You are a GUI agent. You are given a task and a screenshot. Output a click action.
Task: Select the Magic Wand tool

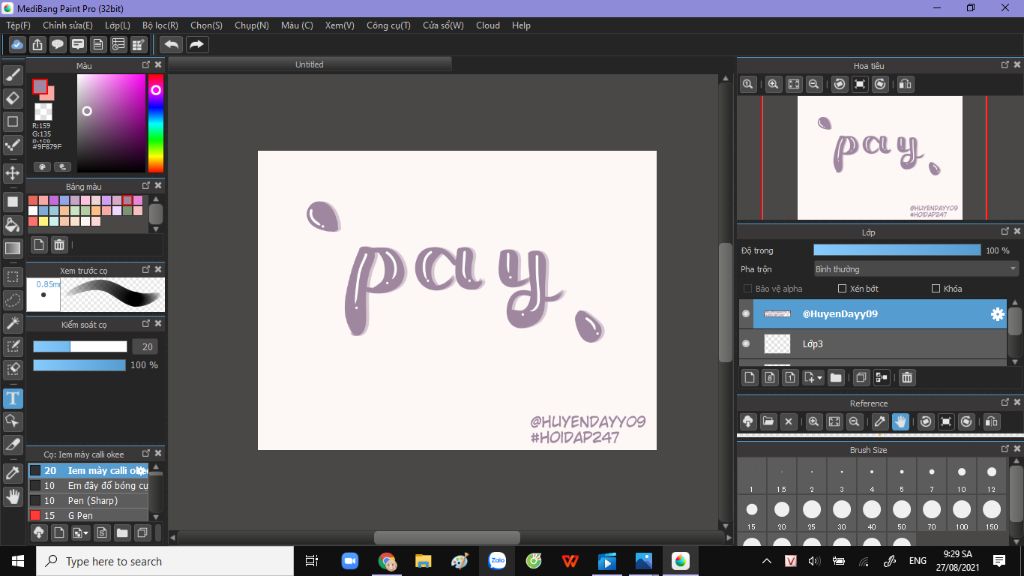pos(12,323)
